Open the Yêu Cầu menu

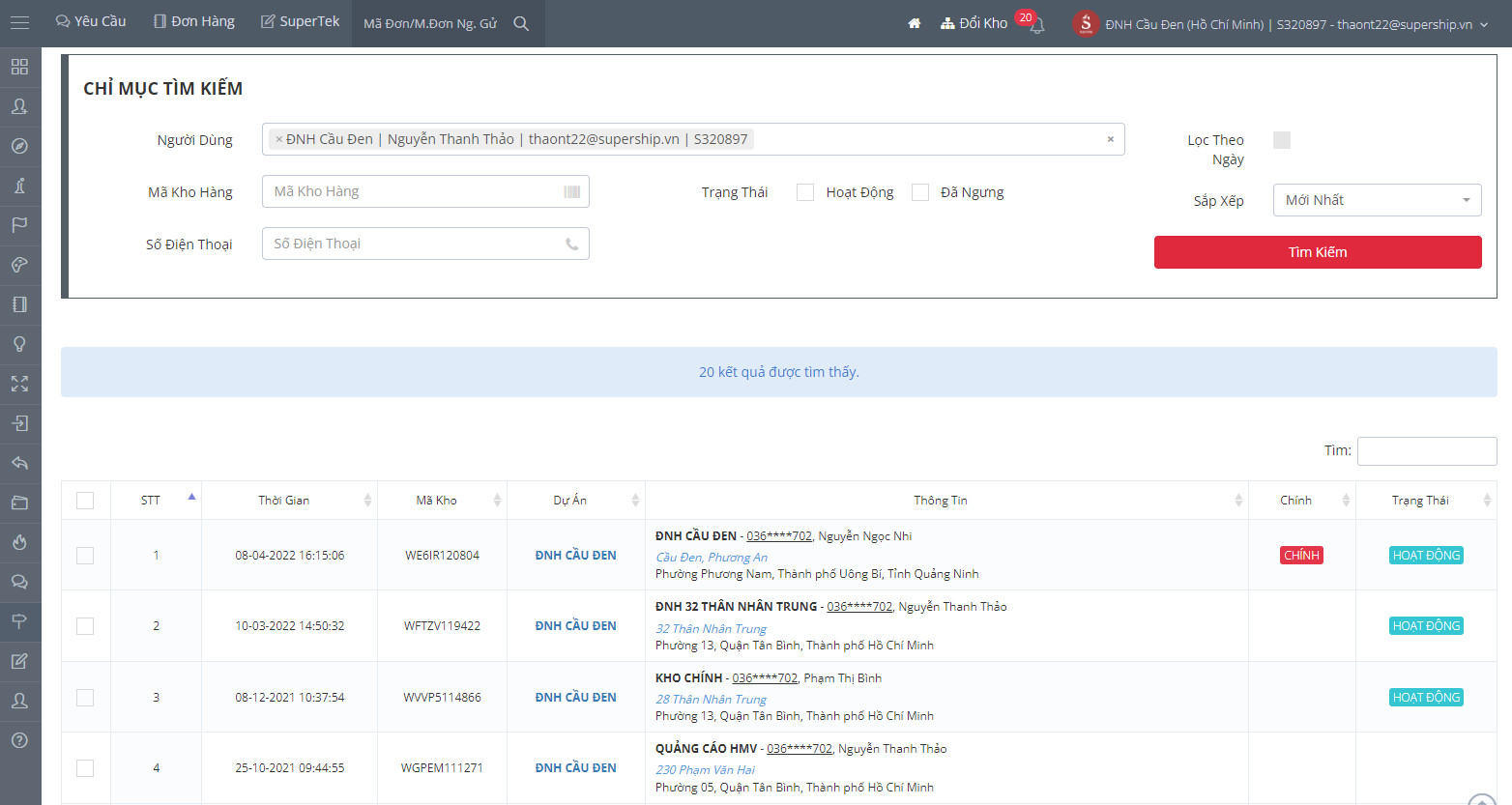pyautogui.click(x=91, y=21)
